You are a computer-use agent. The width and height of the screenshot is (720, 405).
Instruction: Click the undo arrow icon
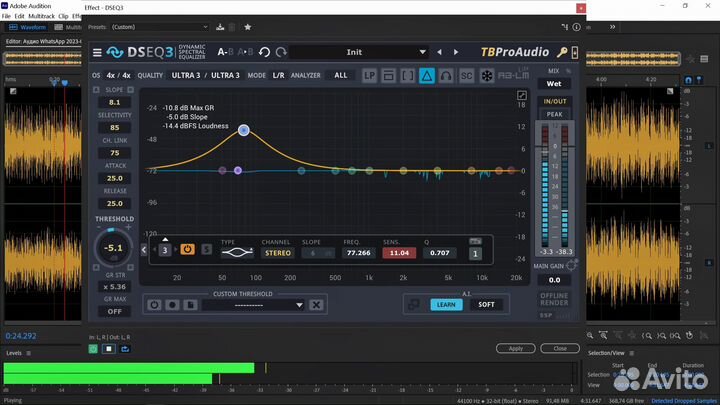point(265,52)
